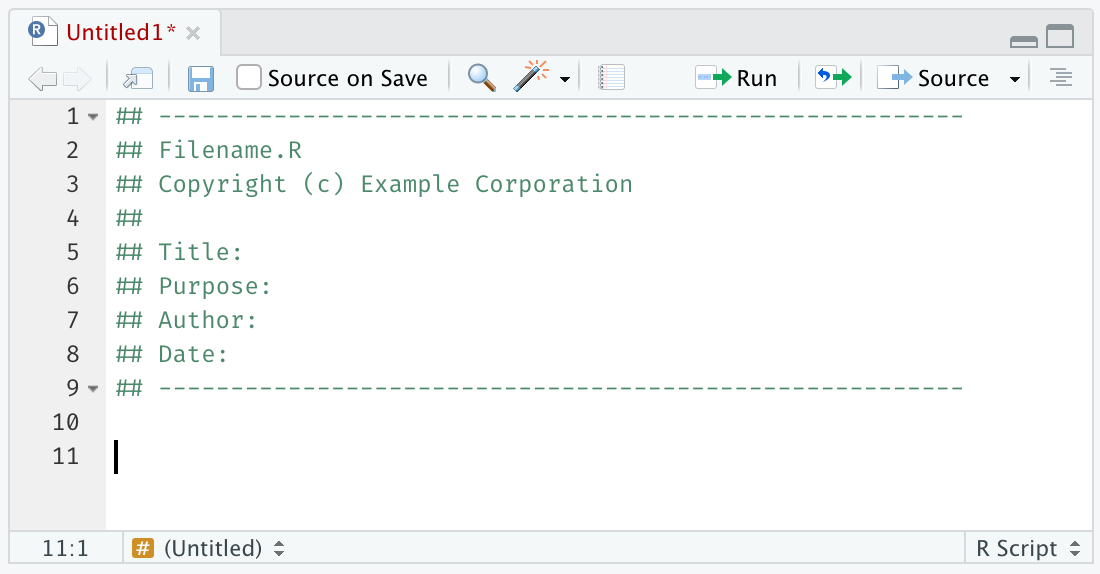Open the Source button dropdown arrow
Screen dimensions: 1100x574
tap(1014, 79)
